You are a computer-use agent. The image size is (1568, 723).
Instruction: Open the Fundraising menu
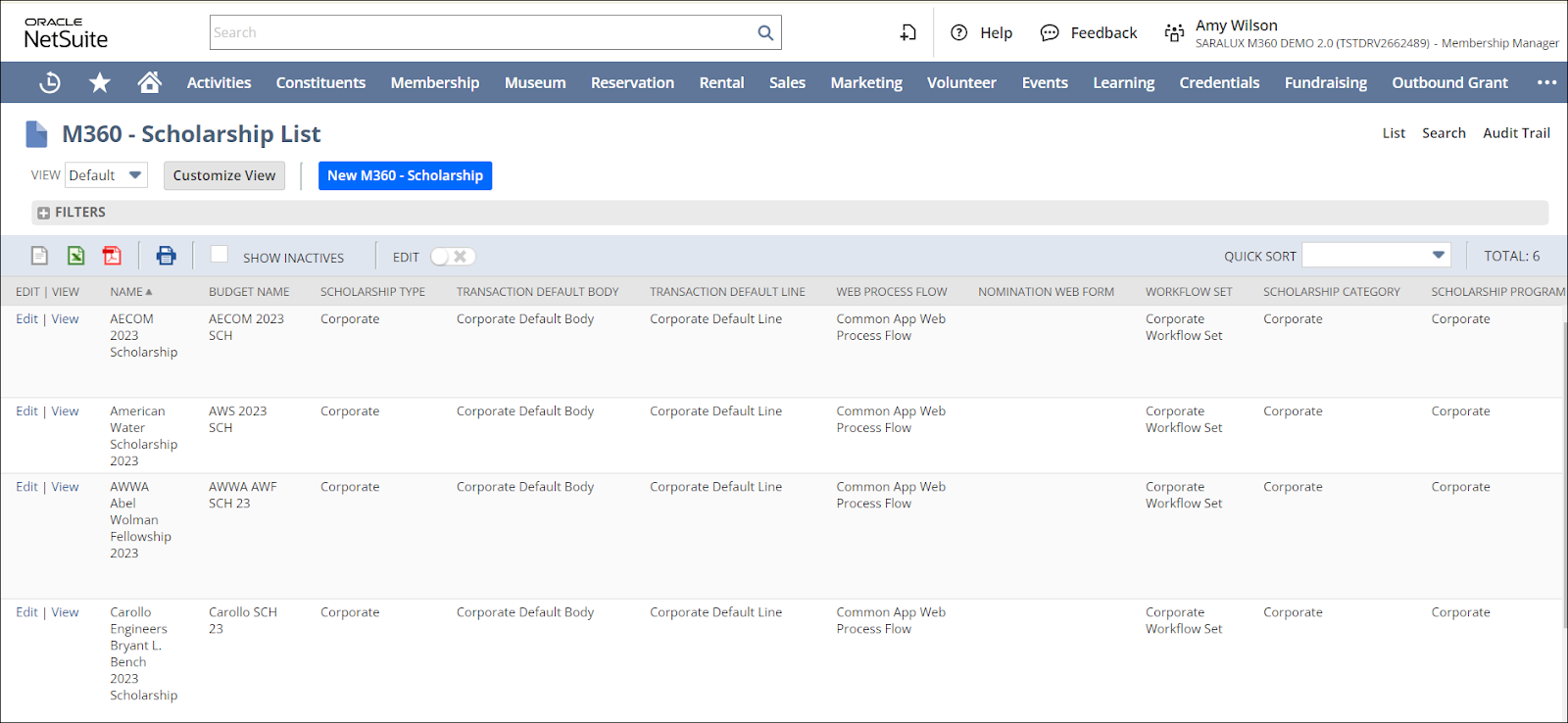click(x=1325, y=83)
